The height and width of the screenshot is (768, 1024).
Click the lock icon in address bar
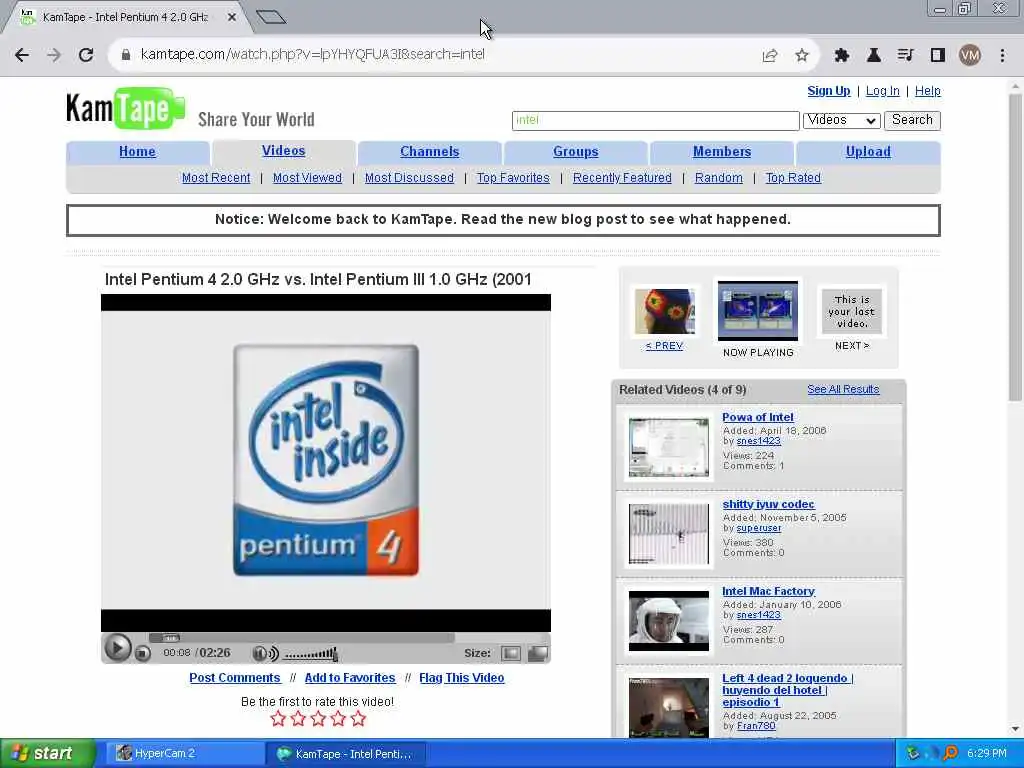pos(126,55)
